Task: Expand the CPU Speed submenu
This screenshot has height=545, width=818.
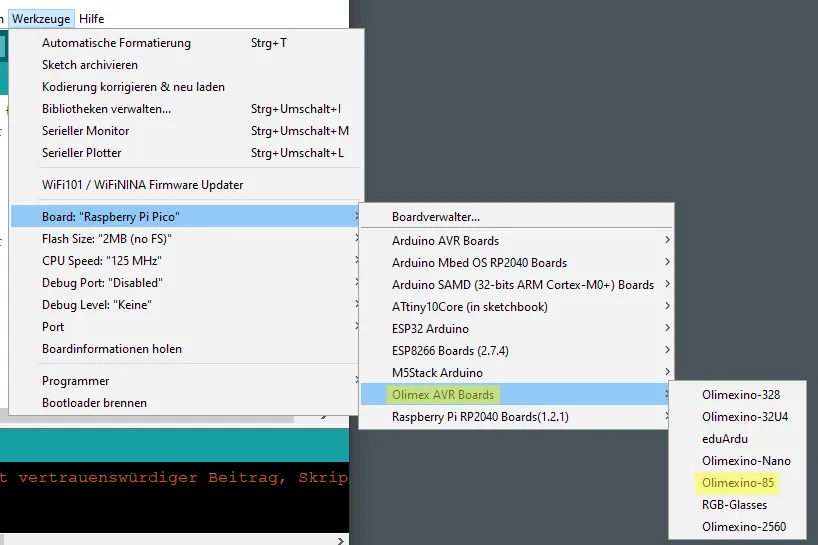Action: (96, 261)
